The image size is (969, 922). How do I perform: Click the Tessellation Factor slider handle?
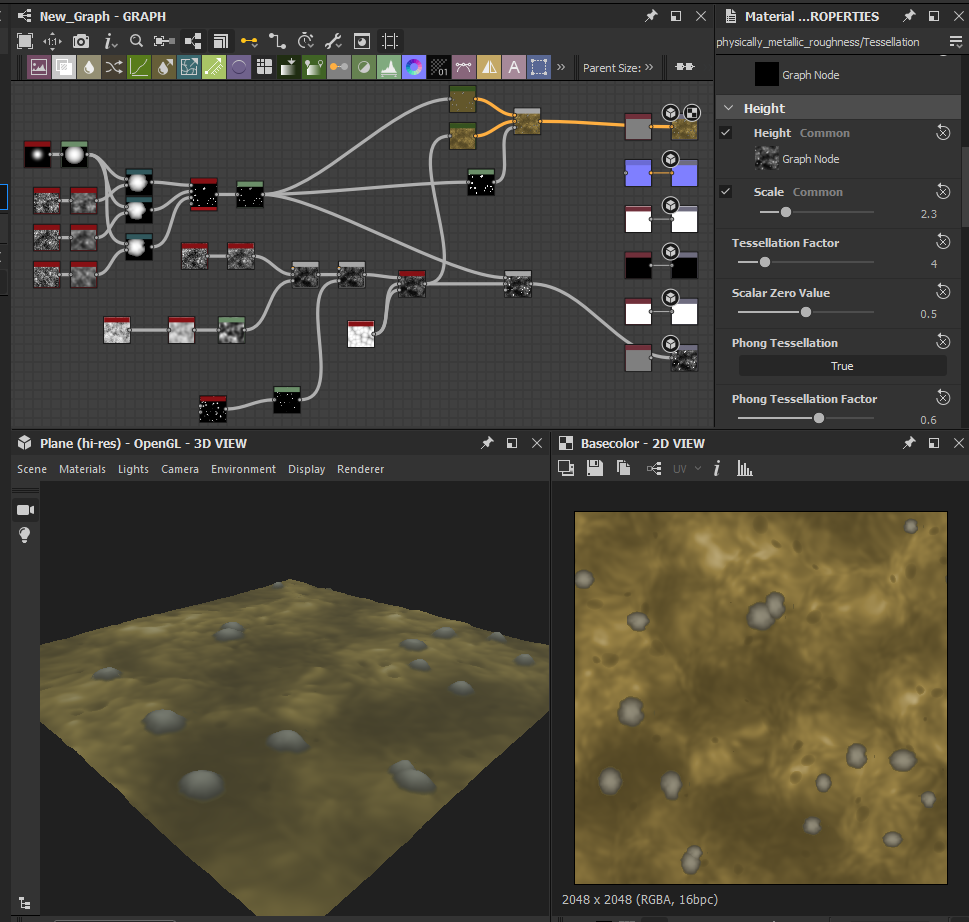click(x=765, y=262)
